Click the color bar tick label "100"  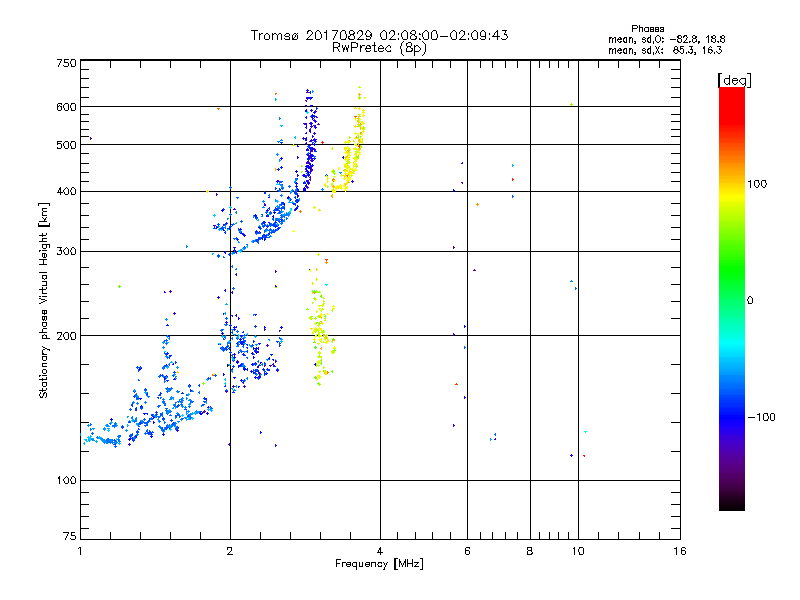[757, 184]
